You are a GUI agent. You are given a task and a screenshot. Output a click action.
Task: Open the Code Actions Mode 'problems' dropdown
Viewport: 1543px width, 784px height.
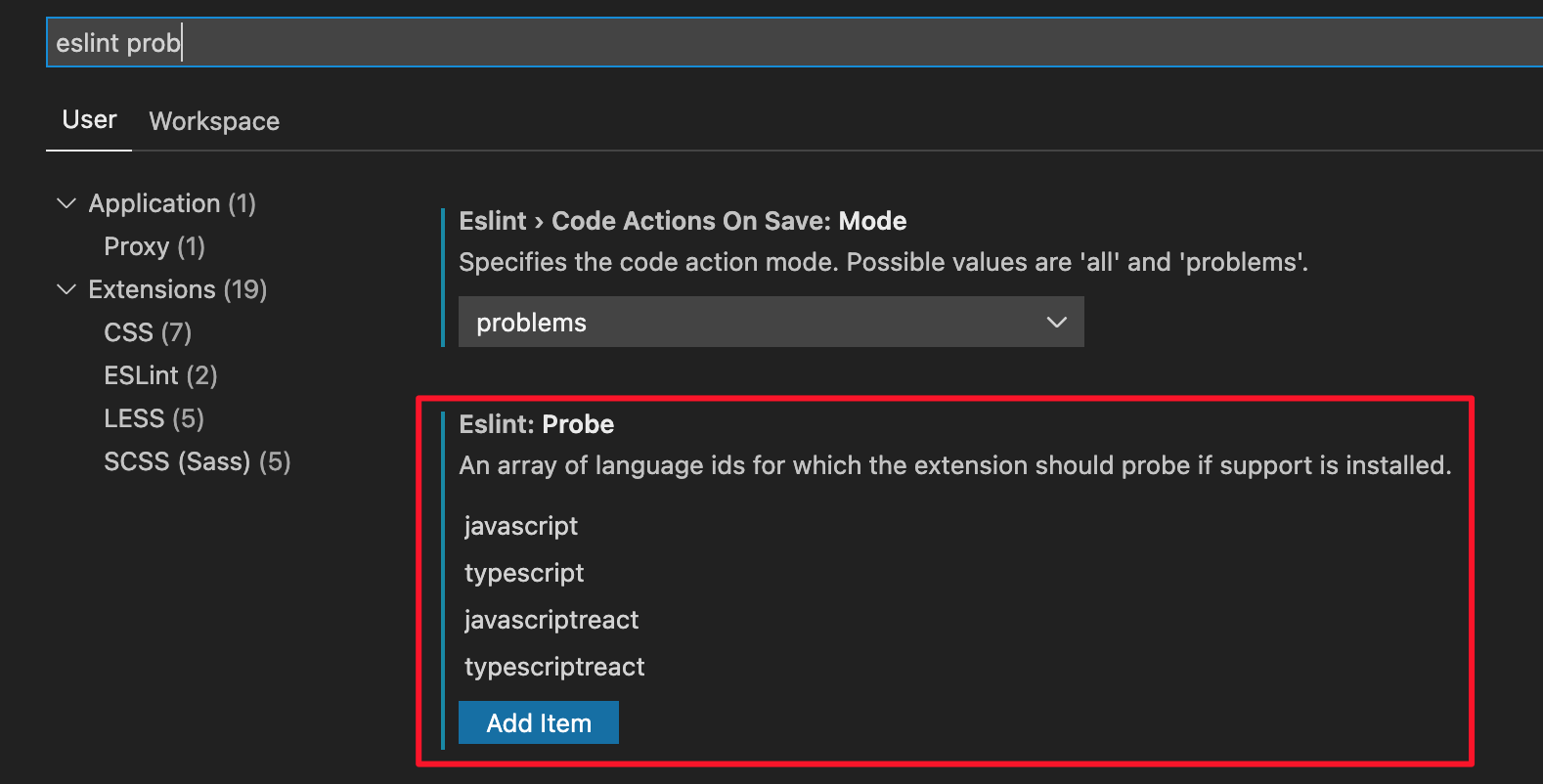point(771,323)
